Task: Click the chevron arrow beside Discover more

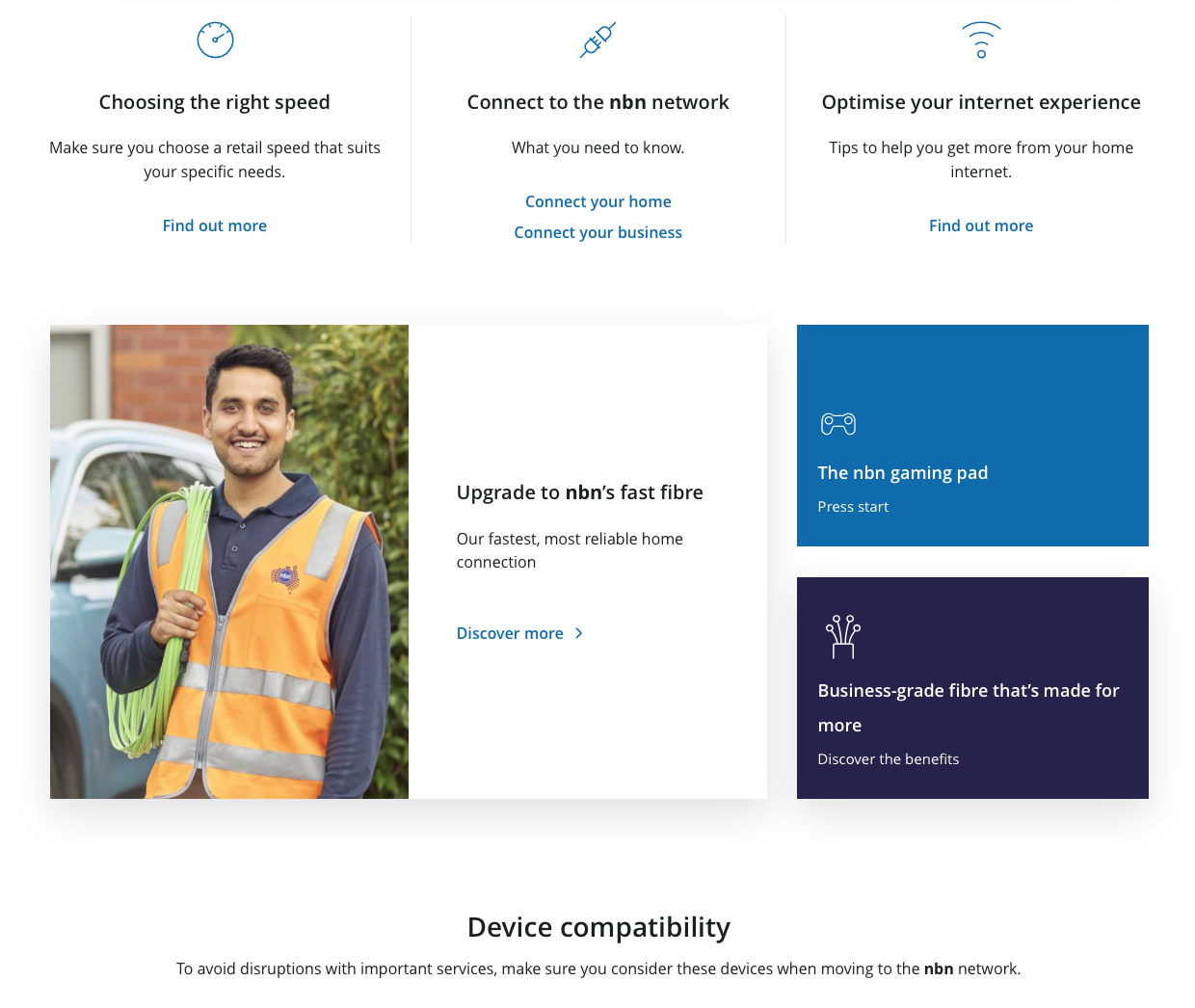Action: point(578,633)
